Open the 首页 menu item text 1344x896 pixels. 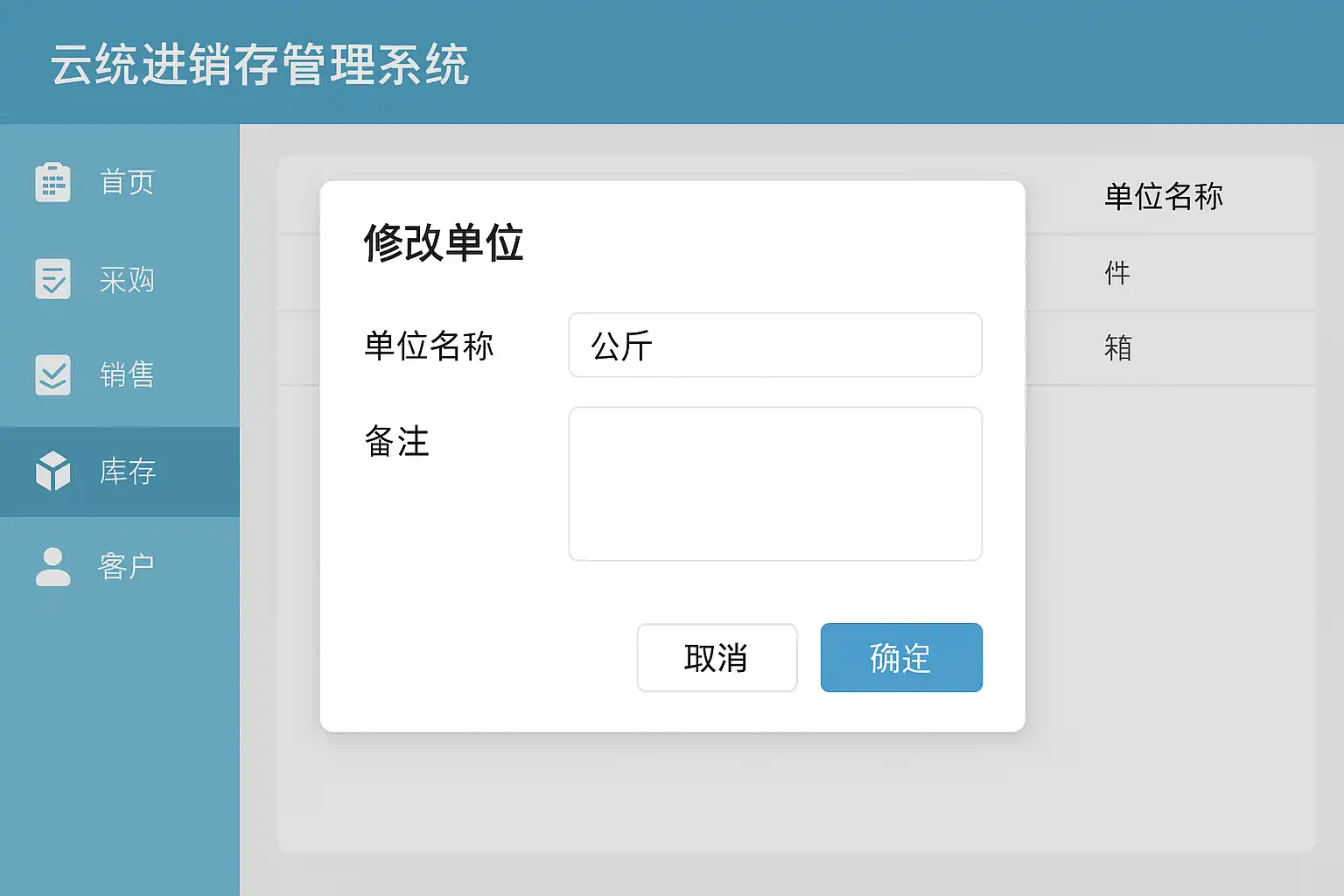click(127, 182)
